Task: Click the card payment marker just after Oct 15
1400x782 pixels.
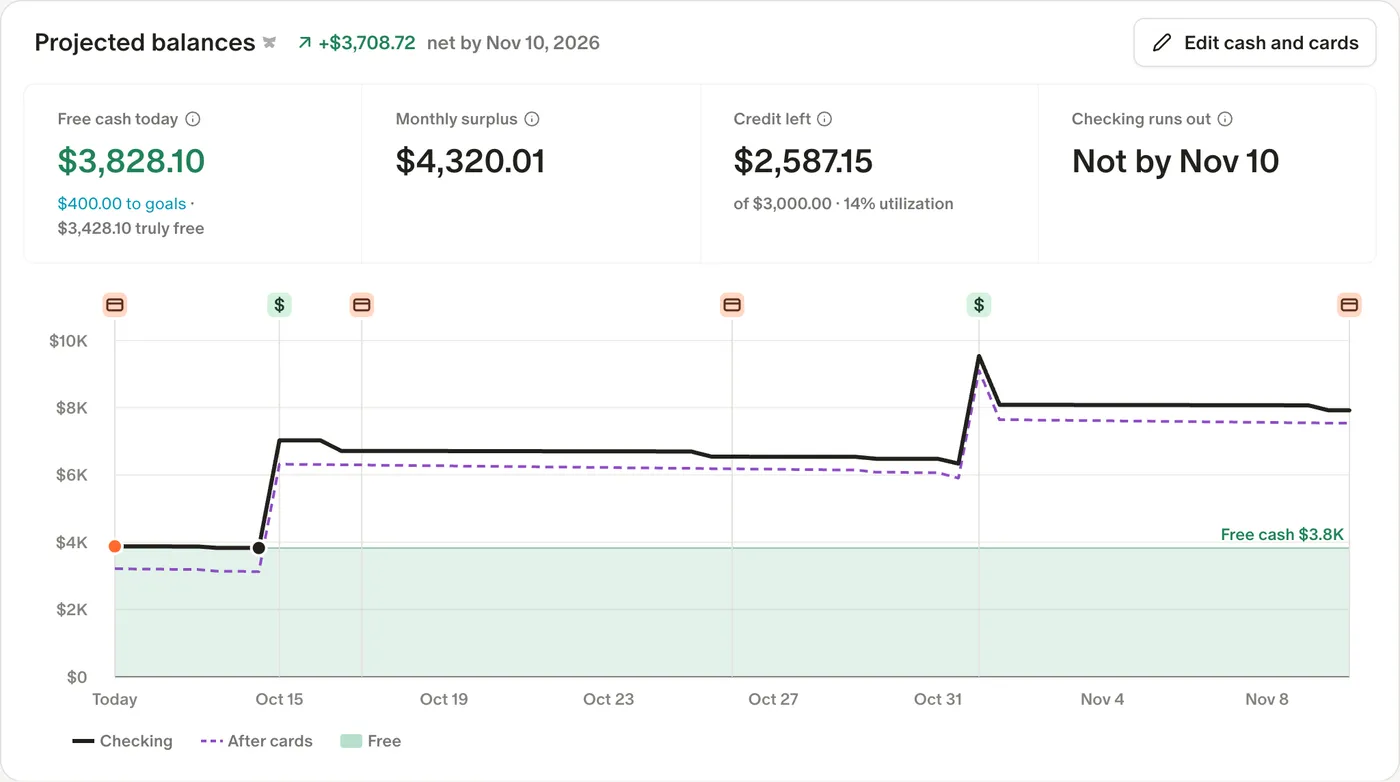Action: coord(362,305)
